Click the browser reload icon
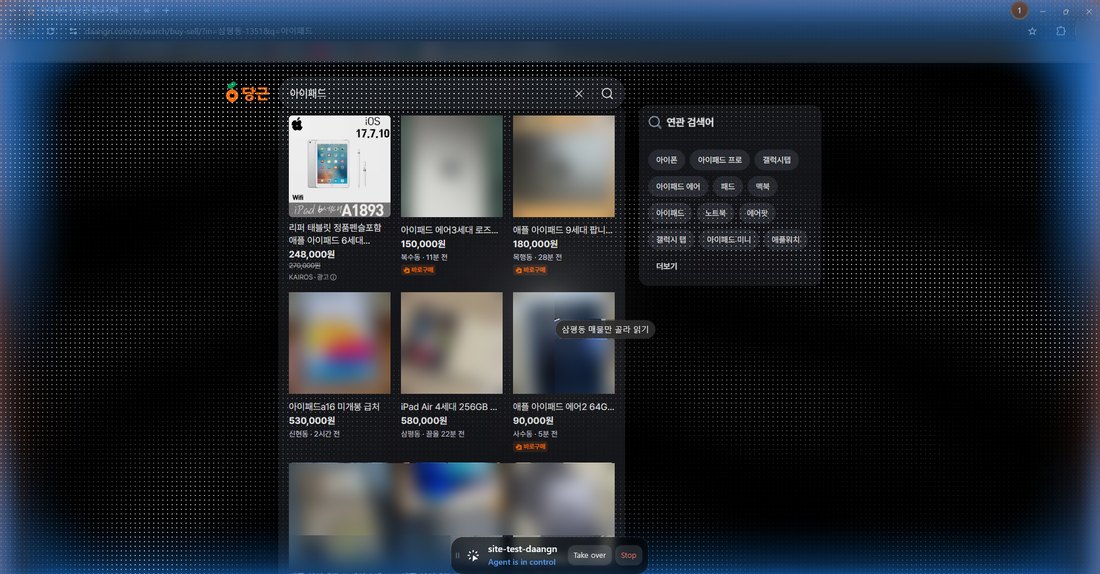Viewport: 1100px width, 574px height. coord(51,31)
